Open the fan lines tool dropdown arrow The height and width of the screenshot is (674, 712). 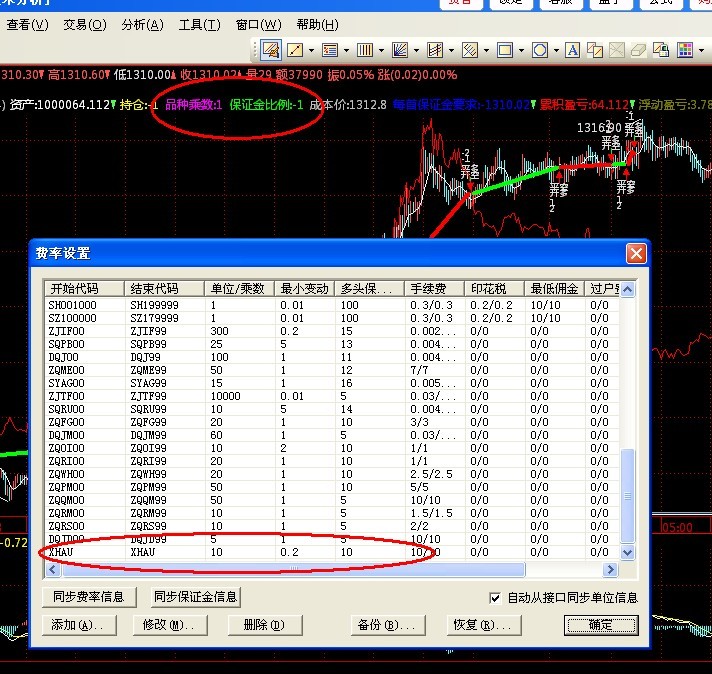(x=416, y=50)
